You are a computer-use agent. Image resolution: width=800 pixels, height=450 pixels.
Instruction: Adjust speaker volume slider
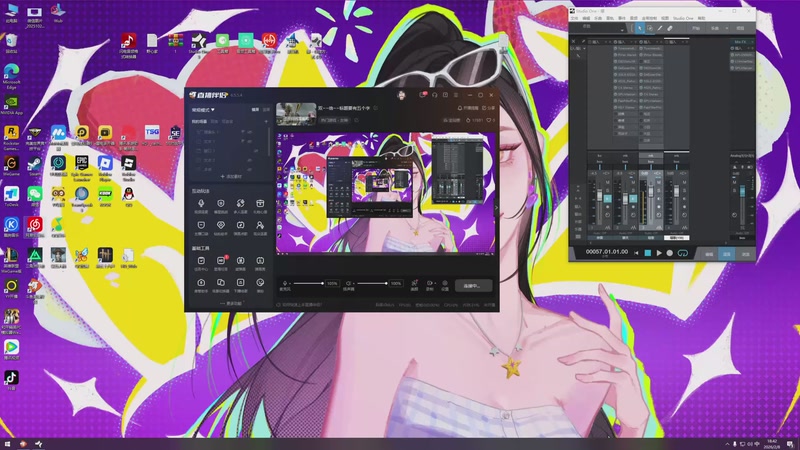tap(372, 283)
